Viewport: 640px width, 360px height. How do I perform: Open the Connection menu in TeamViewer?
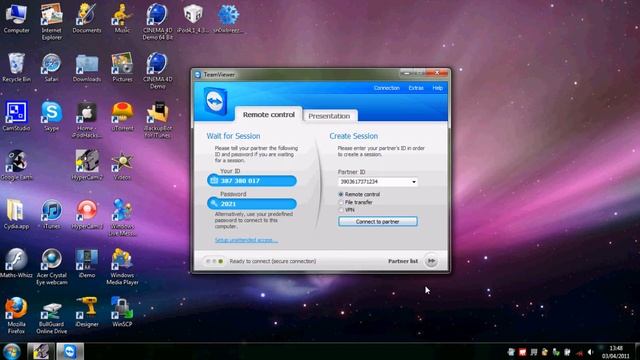tap(387, 88)
